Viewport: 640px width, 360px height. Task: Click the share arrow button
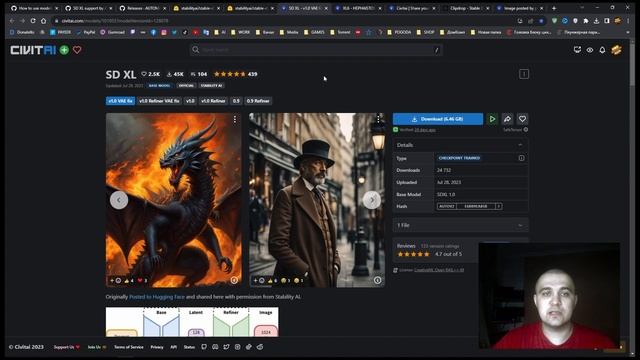point(507,119)
